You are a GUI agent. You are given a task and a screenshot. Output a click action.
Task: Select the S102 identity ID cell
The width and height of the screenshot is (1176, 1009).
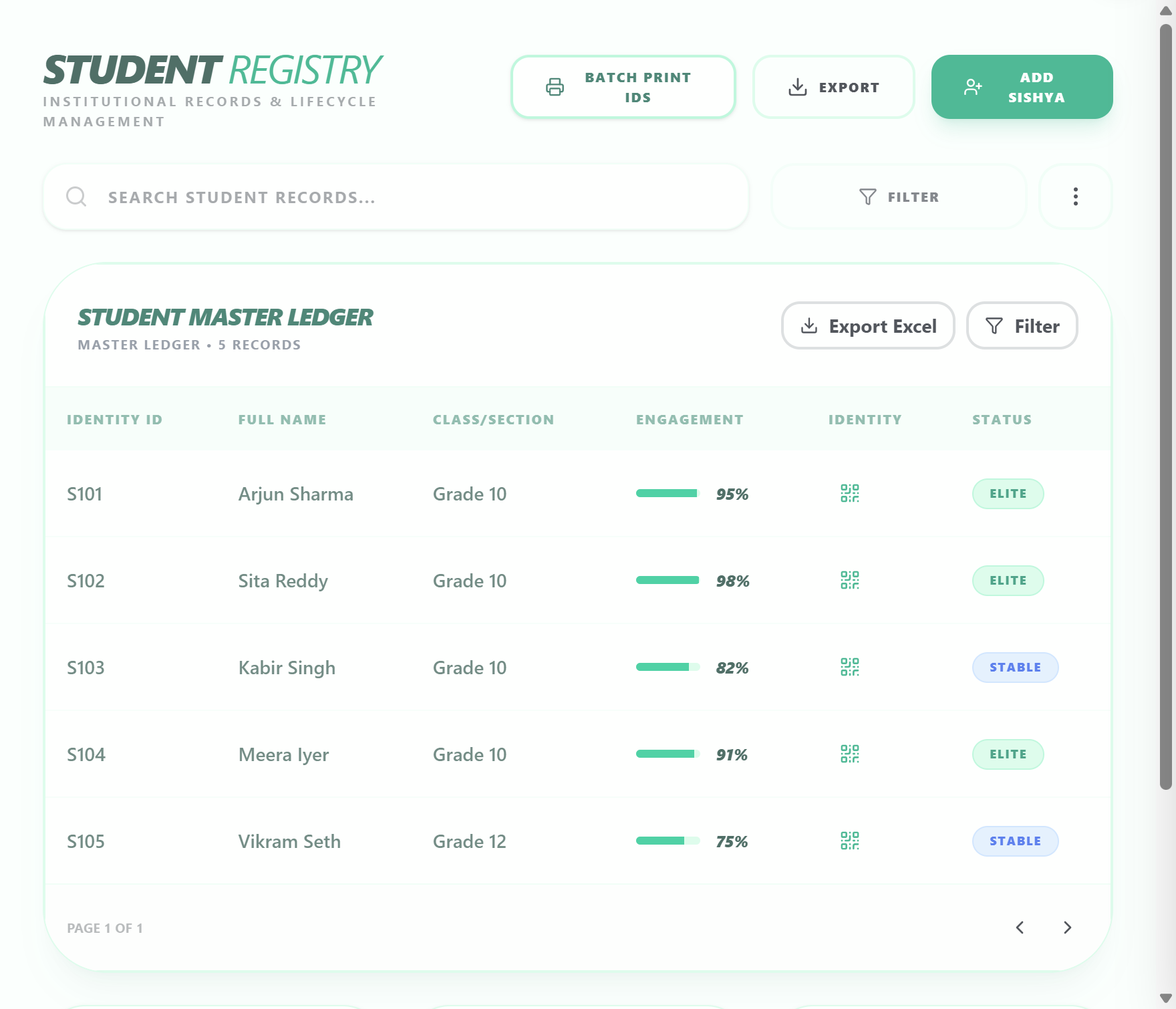pos(86,581)
